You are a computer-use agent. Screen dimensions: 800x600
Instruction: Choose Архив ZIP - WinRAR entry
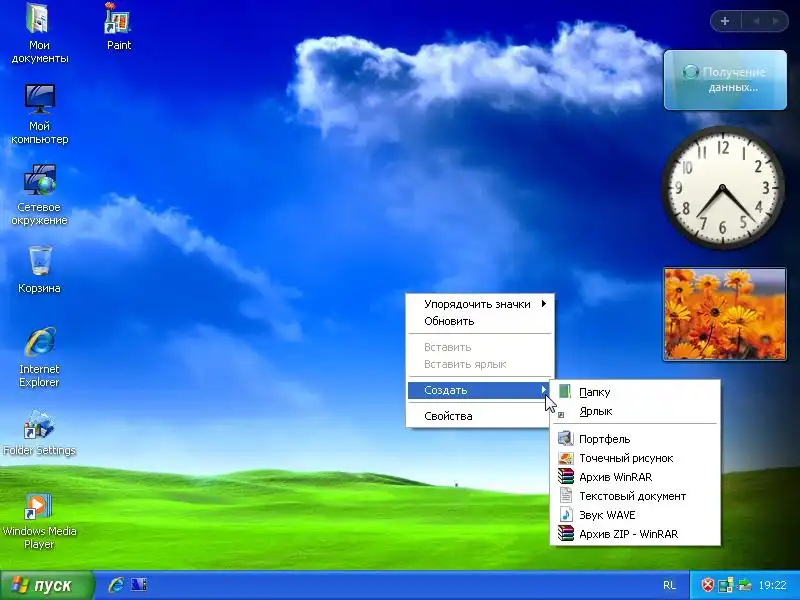point(635,534)
